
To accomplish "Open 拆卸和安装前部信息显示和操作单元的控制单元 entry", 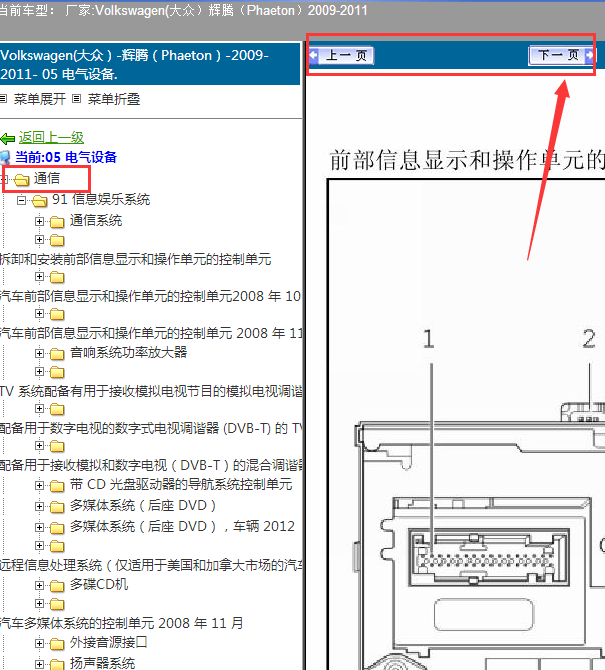I will pos(135,259).
